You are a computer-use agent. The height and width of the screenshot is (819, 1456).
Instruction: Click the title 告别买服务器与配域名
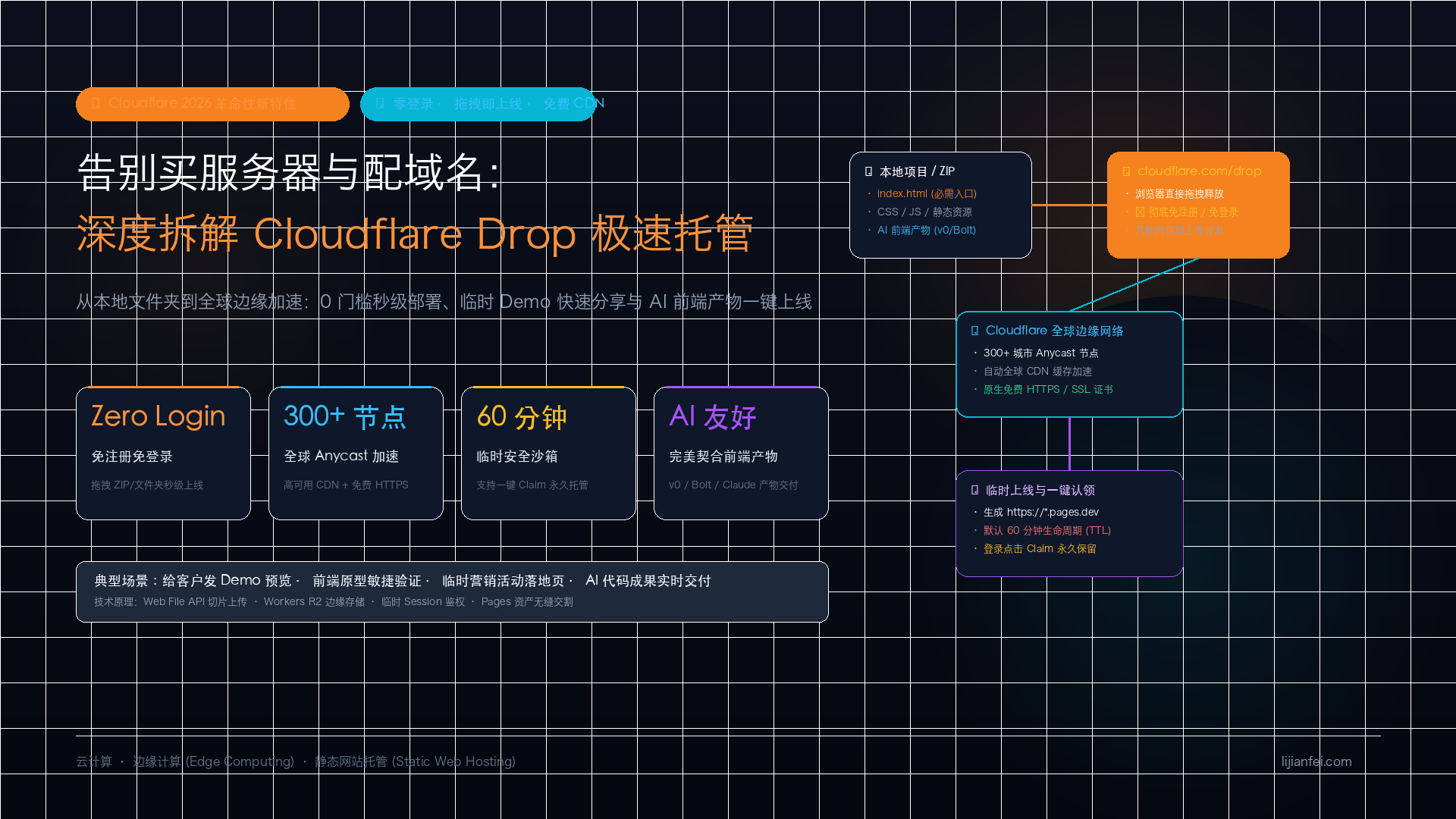coord(288,173)
